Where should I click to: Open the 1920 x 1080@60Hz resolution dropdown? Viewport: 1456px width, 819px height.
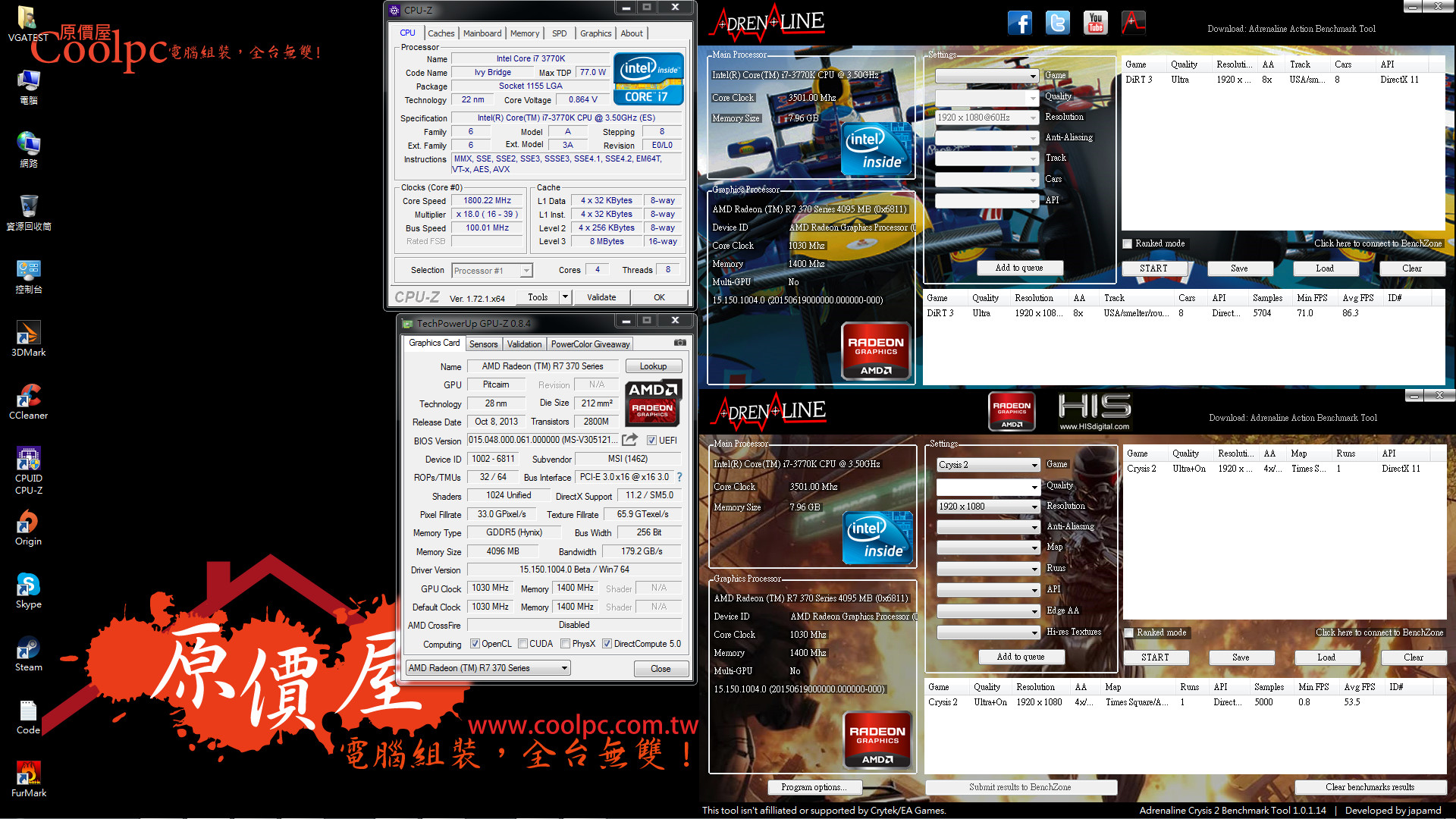click(x=987, y=118)
